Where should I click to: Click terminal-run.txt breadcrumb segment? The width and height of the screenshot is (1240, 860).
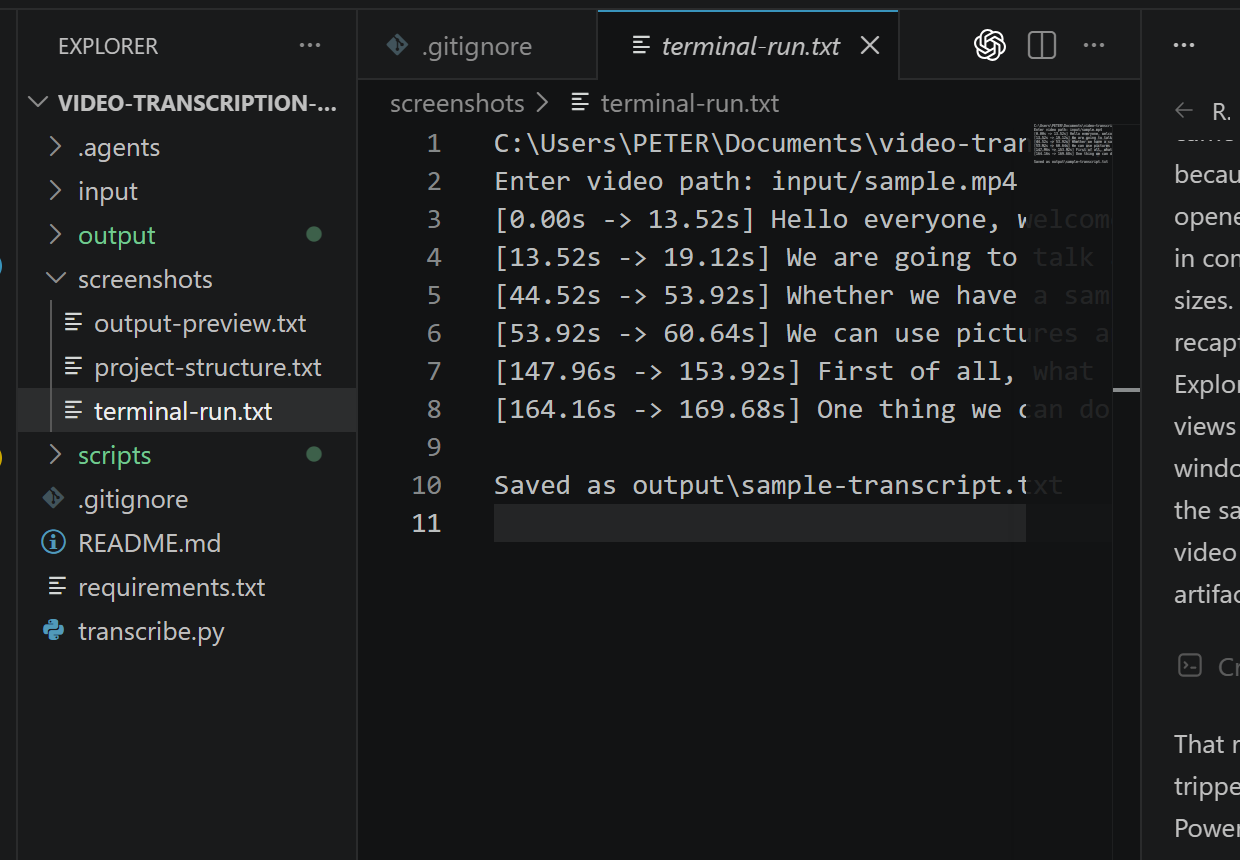coord(689,103)
